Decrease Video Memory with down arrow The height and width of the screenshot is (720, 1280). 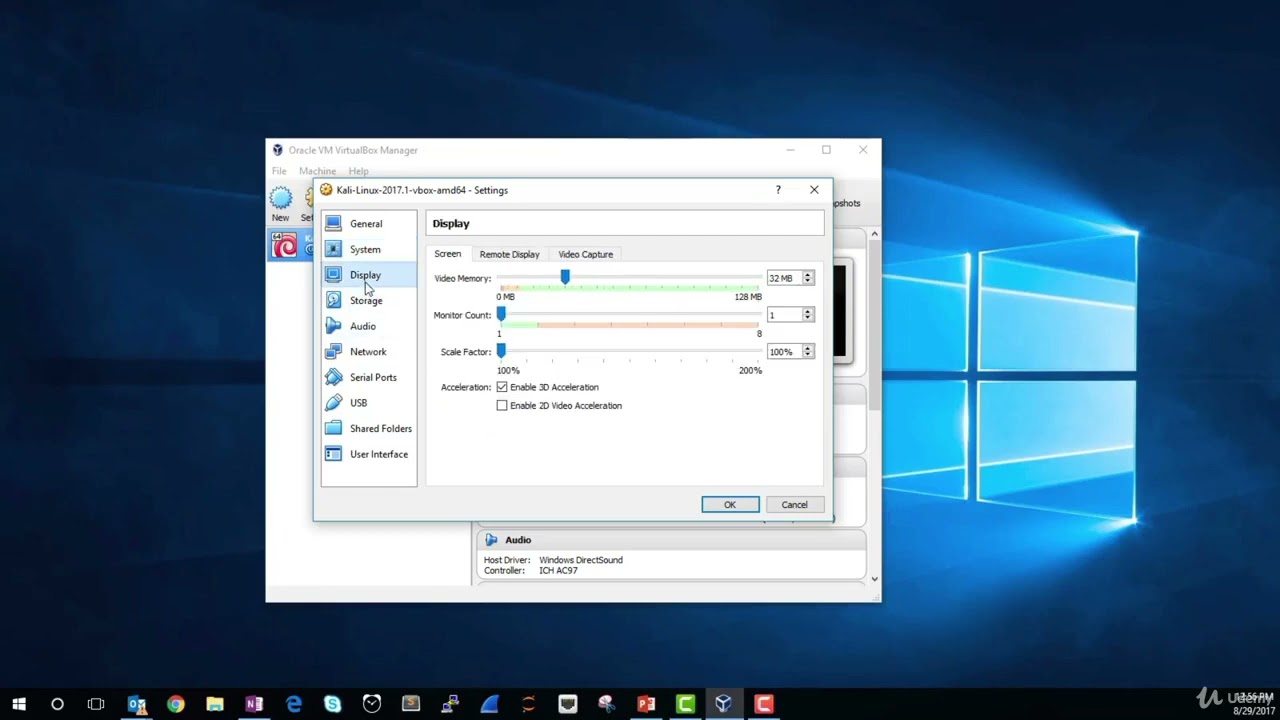pyautogui.click(x=808, y=282)
